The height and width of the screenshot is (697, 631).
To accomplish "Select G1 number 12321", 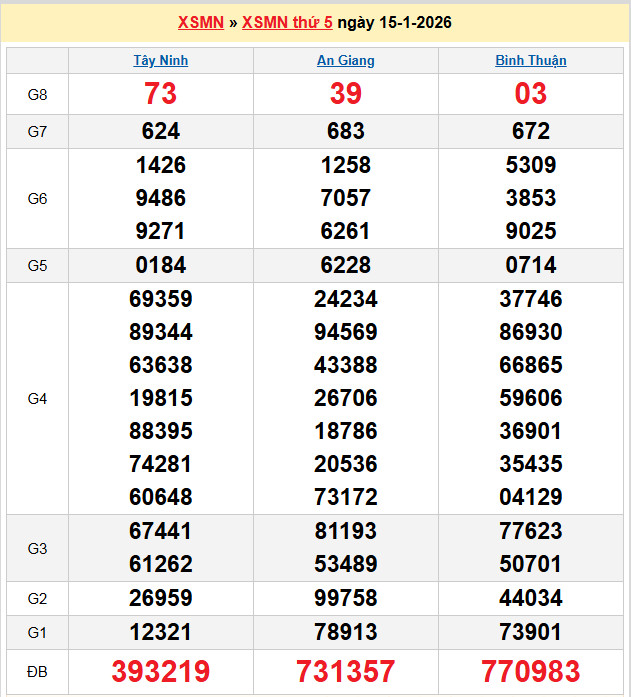I will coord(161,631).
